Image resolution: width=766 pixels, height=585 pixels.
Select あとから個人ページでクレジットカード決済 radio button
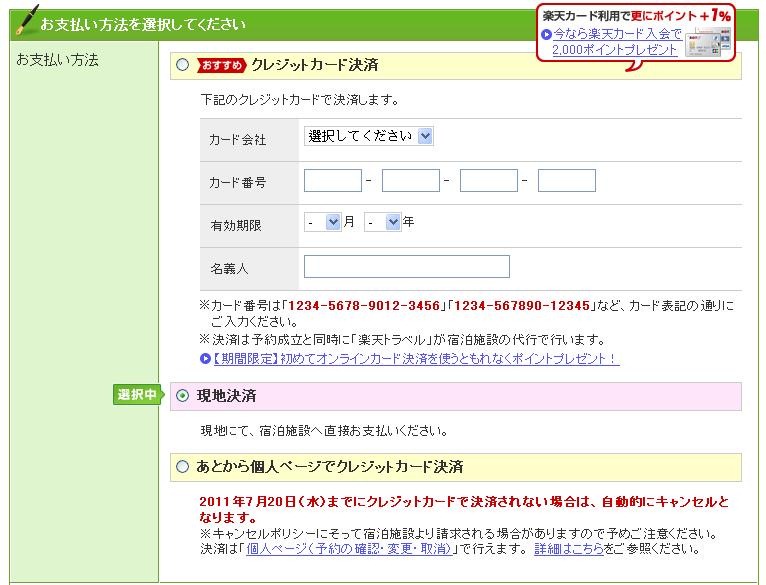point(182,466)
